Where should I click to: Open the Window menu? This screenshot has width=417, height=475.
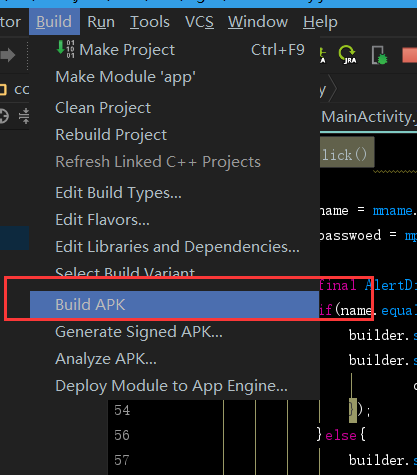[258, 22]
